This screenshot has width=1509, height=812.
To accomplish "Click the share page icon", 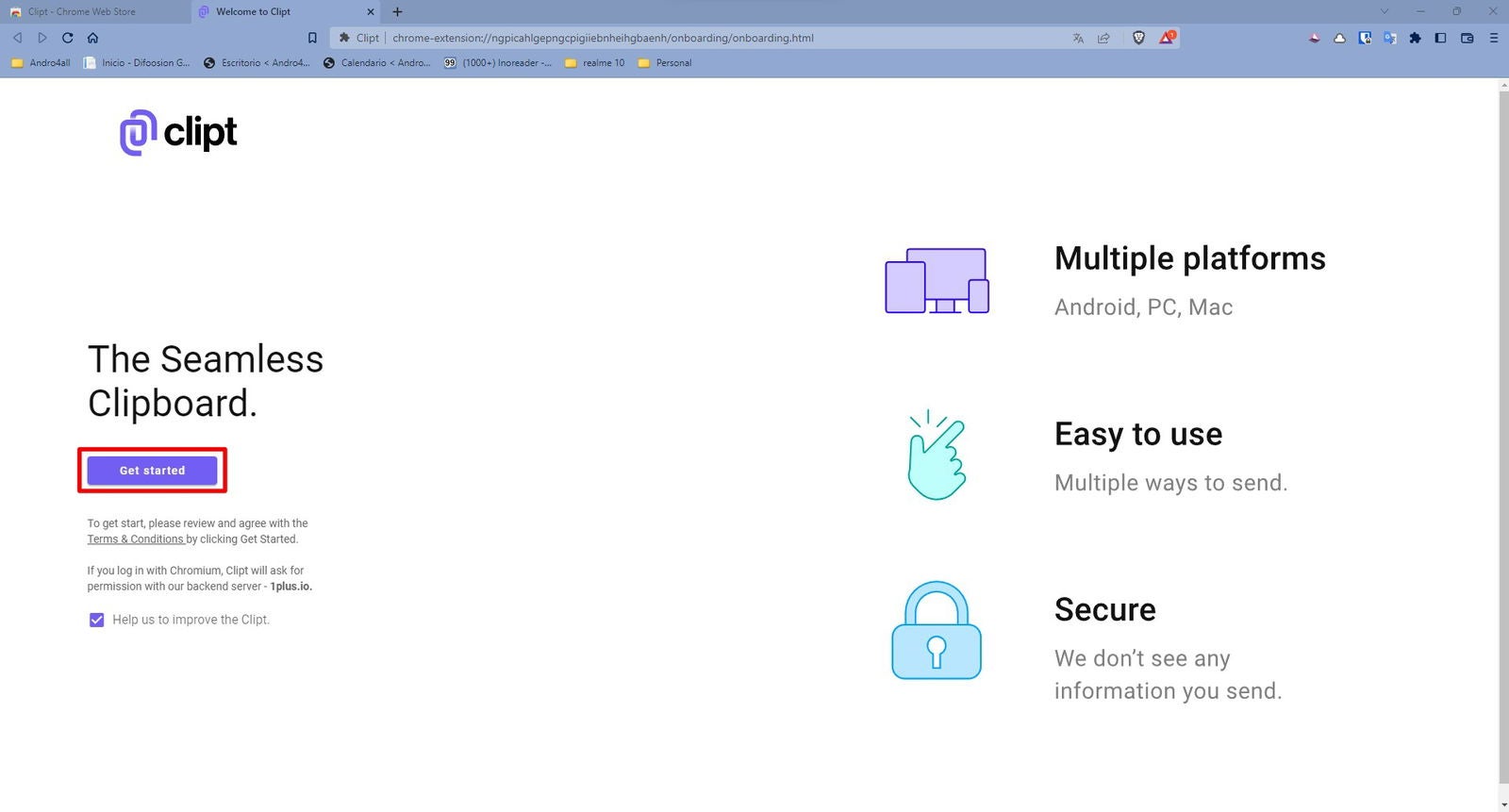I will (x=1103, y=38).
